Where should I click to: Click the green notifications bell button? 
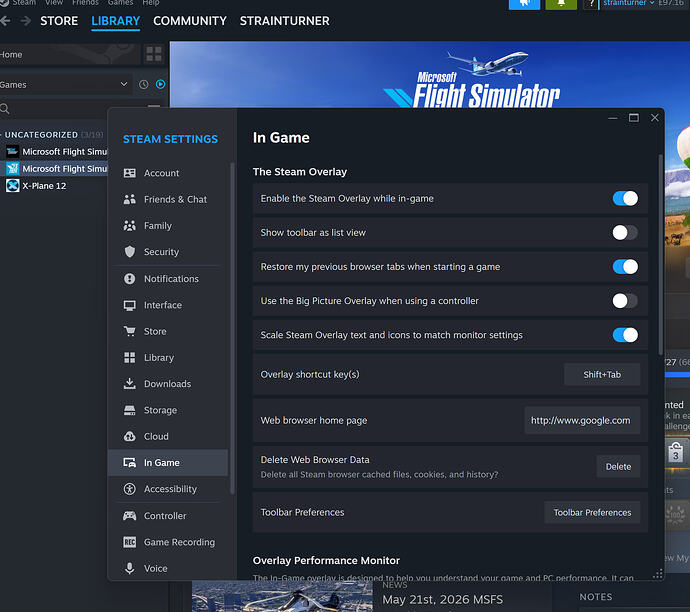pyautogui.click(x=561, y=4)
